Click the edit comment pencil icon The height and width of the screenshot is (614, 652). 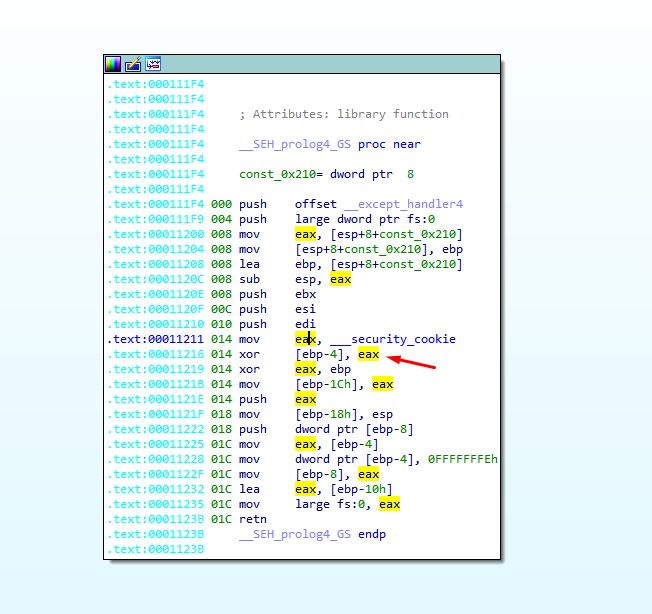[x=133, y=64]
